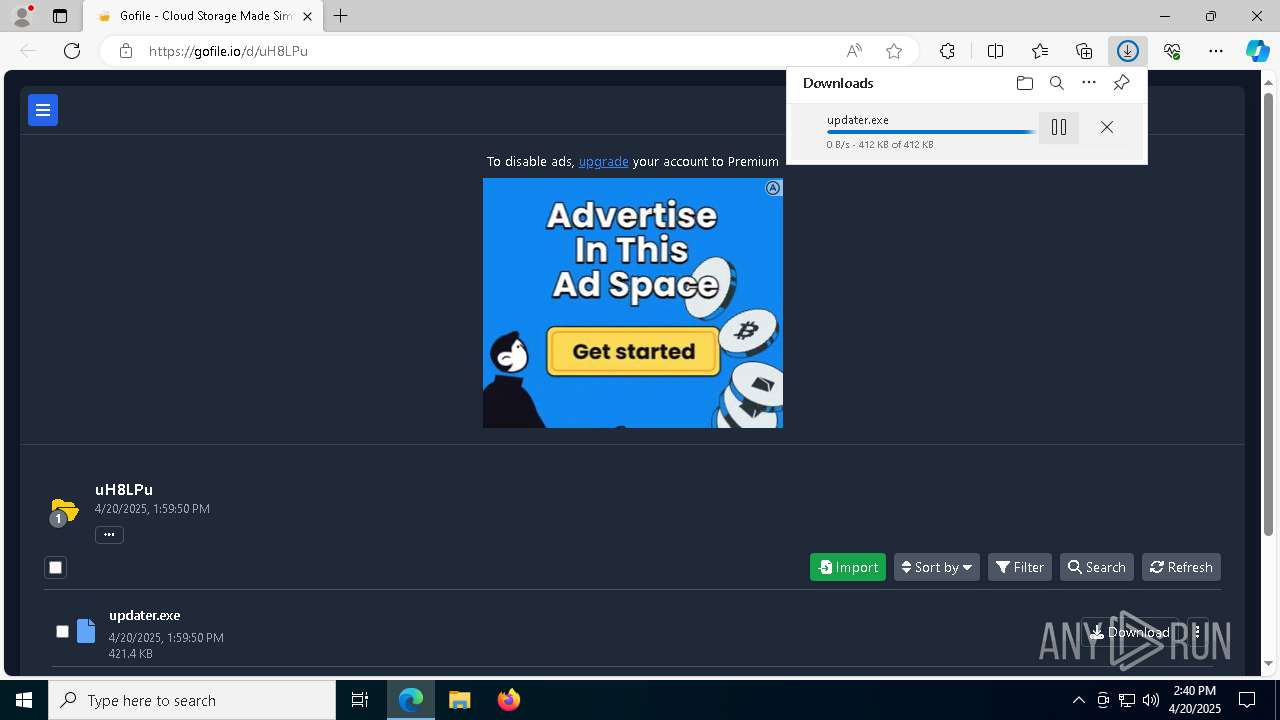The image size is (1280, 720).
Task: Click Get started on the ad
Action: click(x=633, y=351)
